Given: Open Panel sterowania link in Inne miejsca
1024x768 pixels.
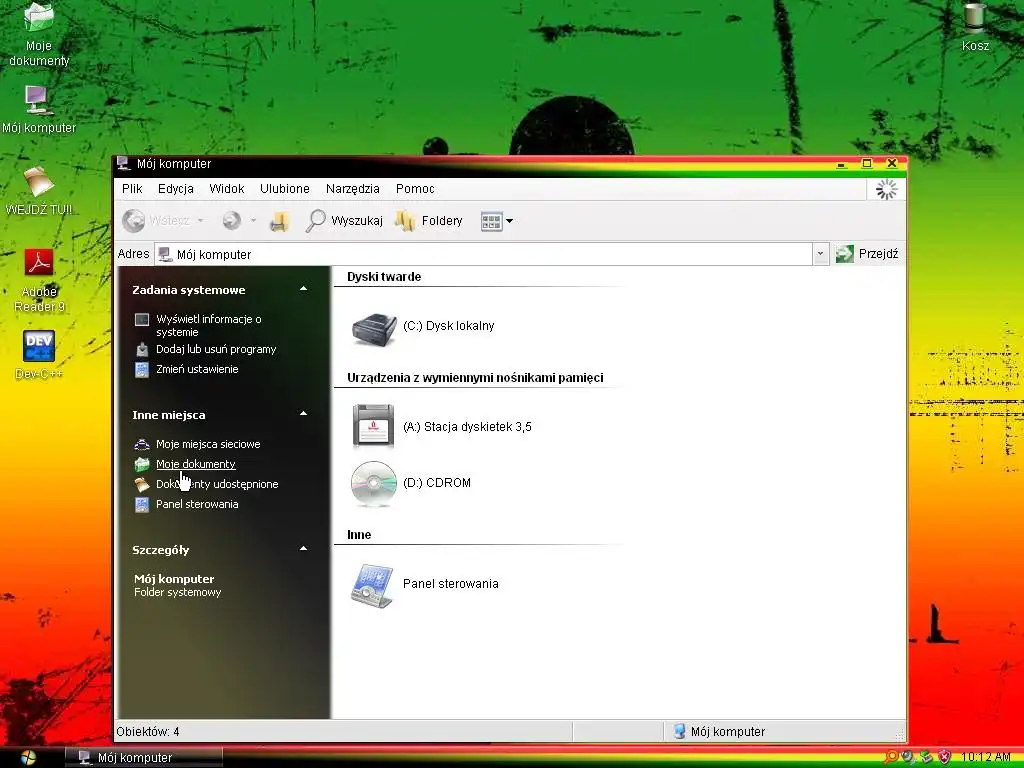Looking at the screenshot, I should pos(197,504).
